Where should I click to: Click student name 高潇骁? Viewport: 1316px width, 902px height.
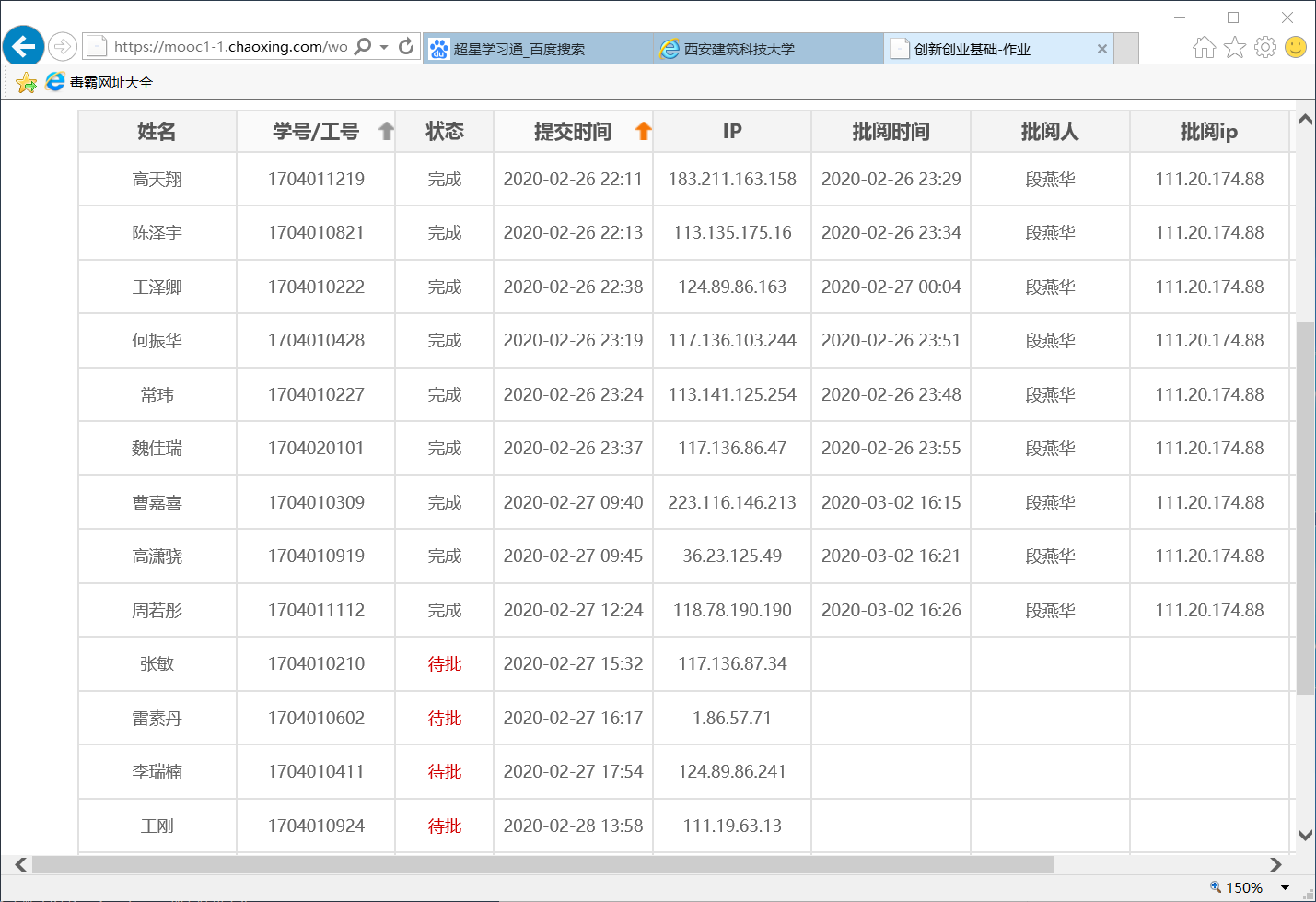(x=157, y=556)
